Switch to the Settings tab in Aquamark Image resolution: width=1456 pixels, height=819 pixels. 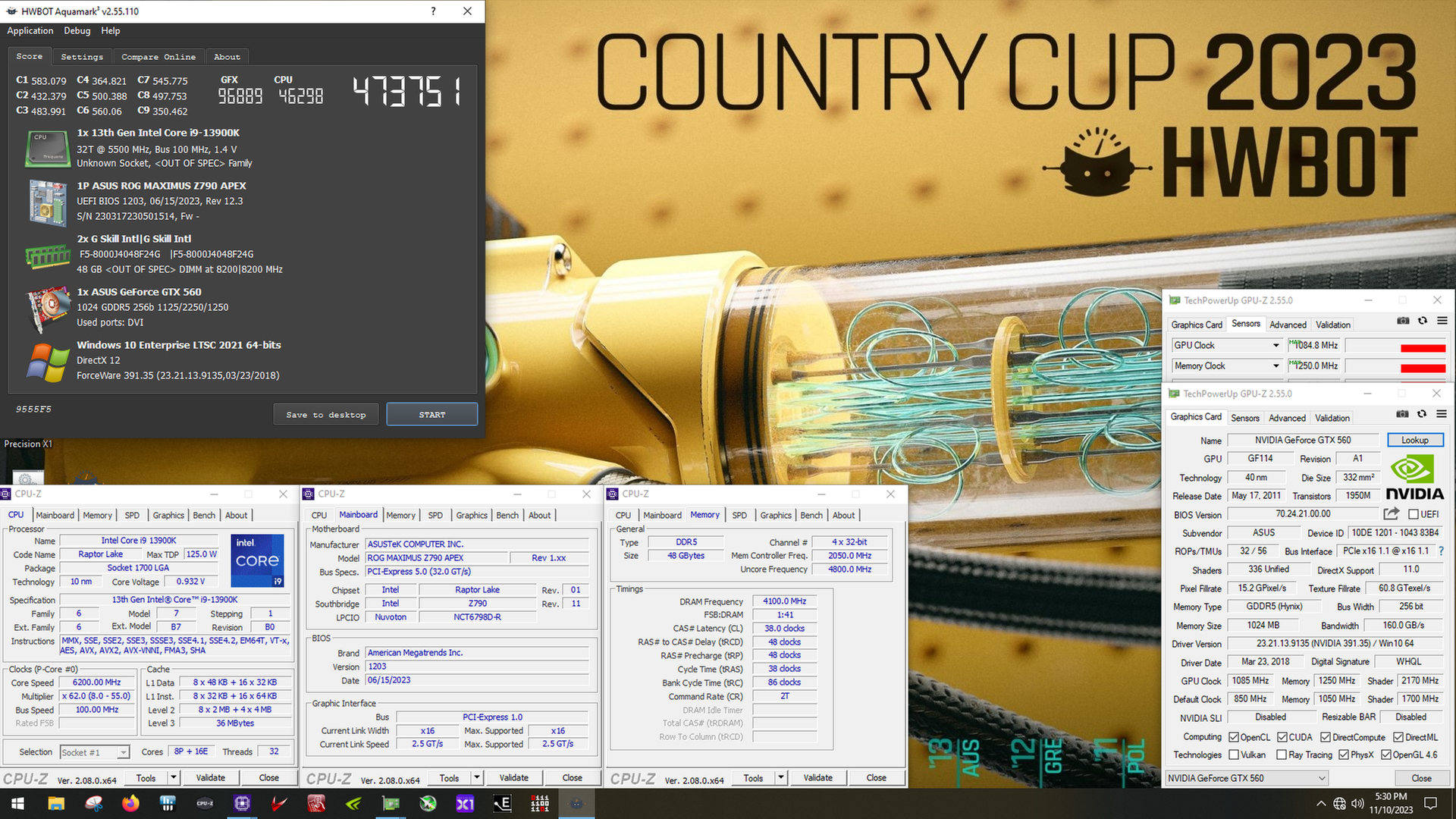[x=82, y=57]
